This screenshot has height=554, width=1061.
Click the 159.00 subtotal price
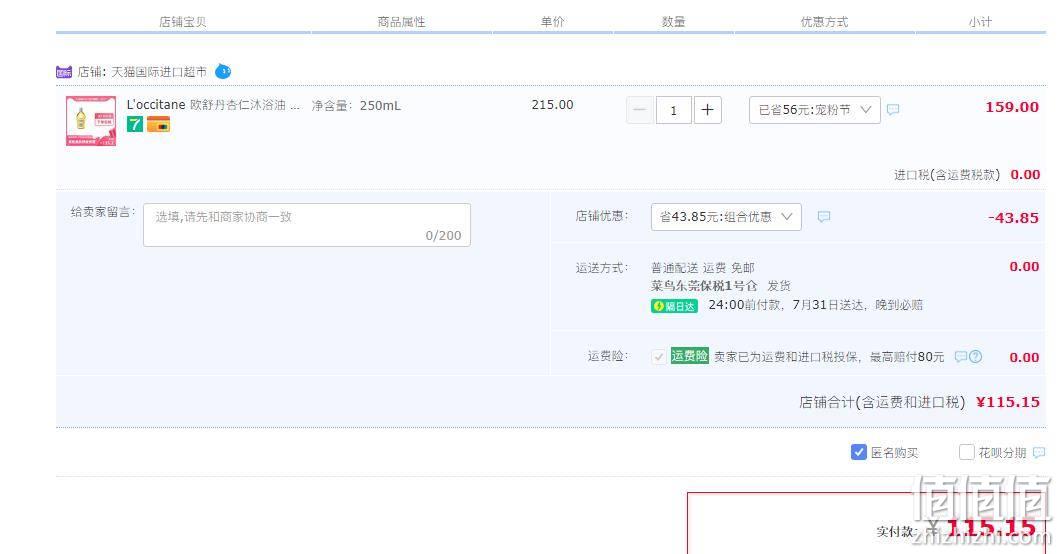click(1012, 107)
